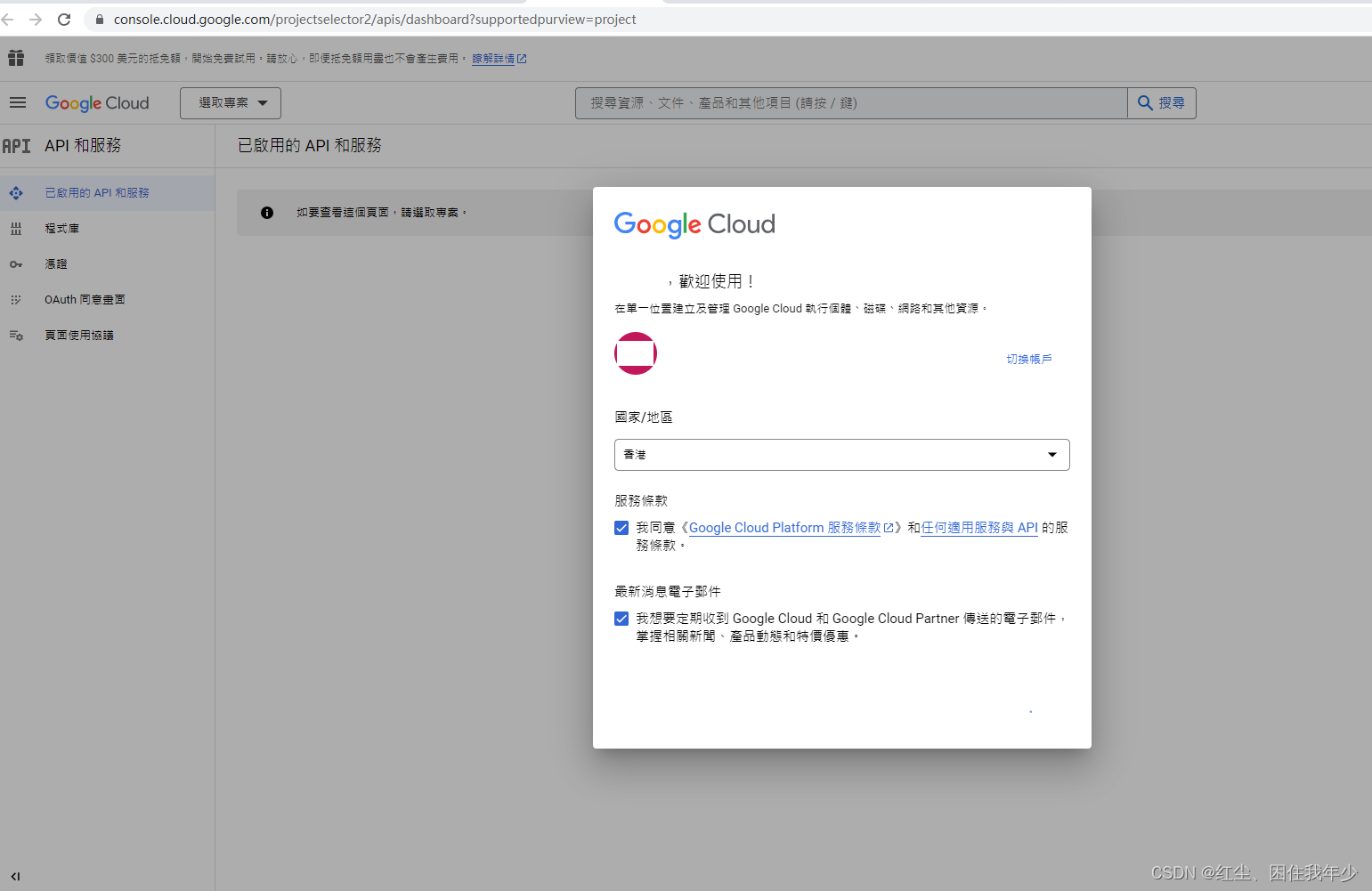The width and height of the screenshot is (1372, 891).
Task: Click the library grid icon
Action: 16,229
